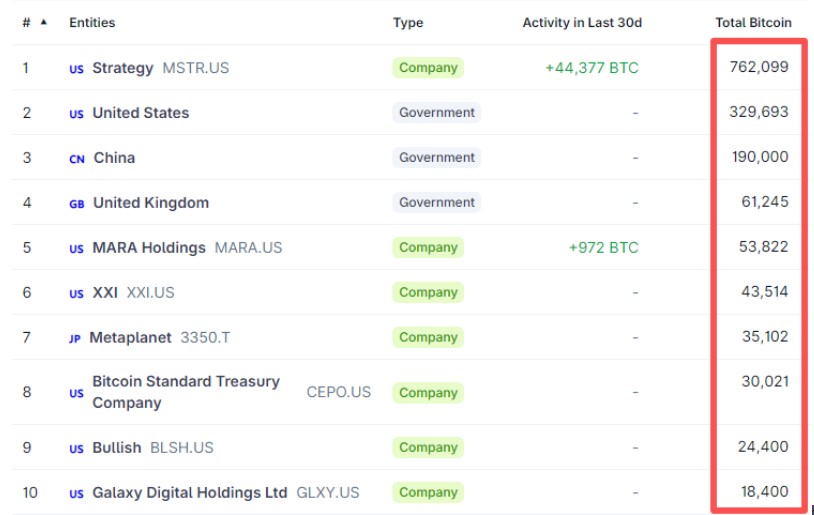Screen dimensions: 814x515
Task: Click the GB flag icon beside United Kingdom
Action: [76, 204]
